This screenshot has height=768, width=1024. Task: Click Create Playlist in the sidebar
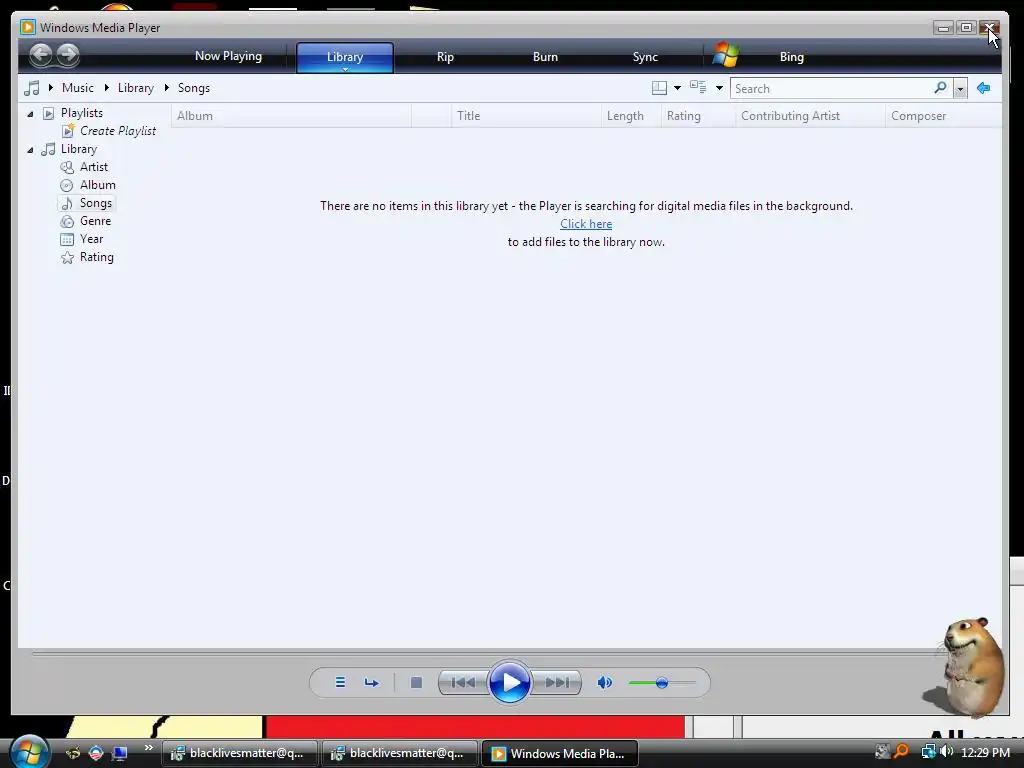[118, 131]
